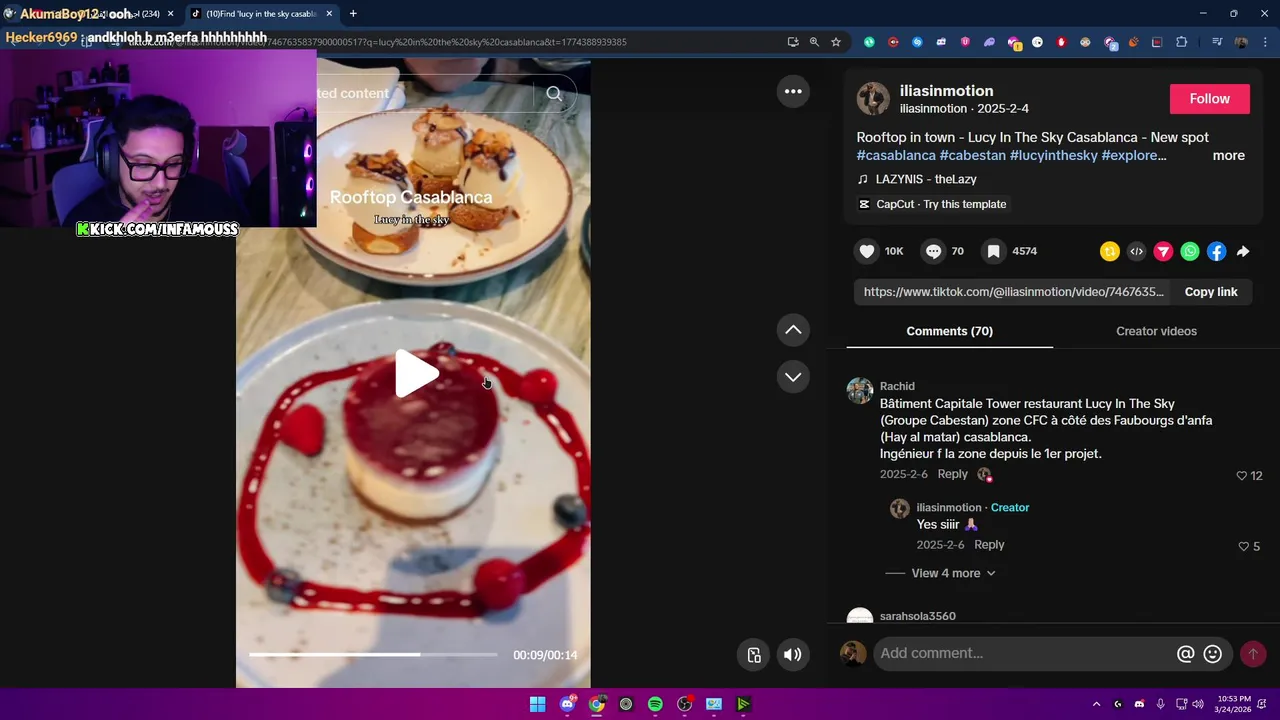Bookmark this page with the star icon

pos(836,42)
